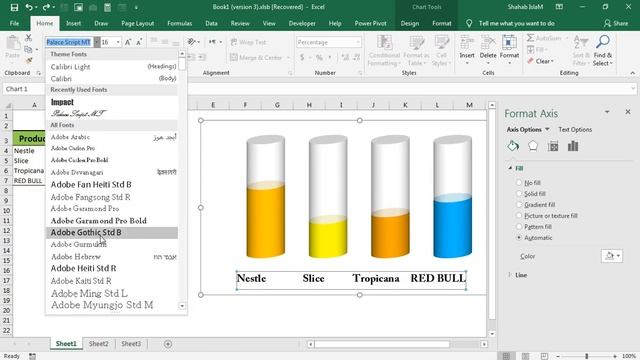Open the Percentage number format dropdown
640x360 pixels.
pyautogui.click(x=358, y=42)
